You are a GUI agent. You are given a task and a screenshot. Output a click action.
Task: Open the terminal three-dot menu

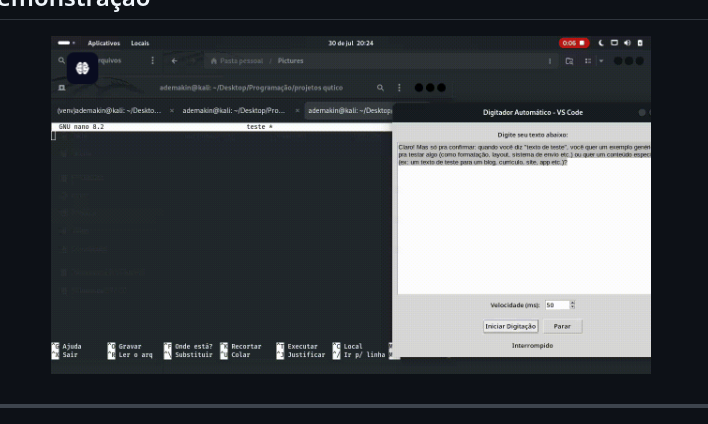[399, 88]
